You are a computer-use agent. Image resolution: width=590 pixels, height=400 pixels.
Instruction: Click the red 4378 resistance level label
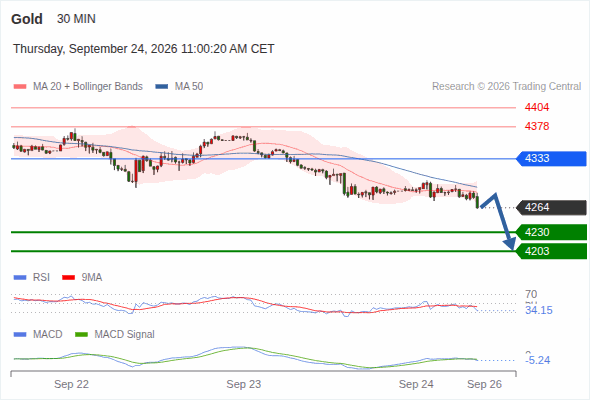537,126
